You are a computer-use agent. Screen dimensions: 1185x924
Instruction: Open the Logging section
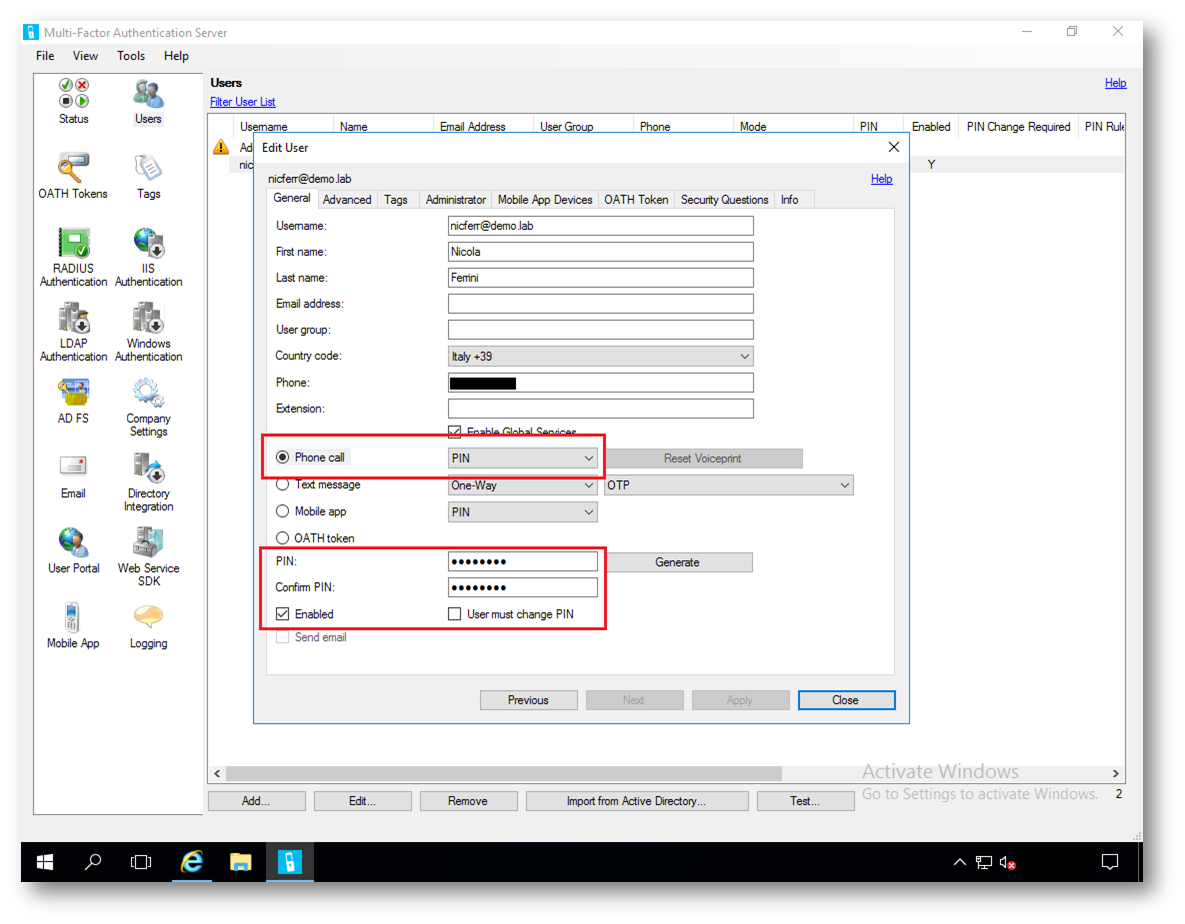pyautogui.click(x=148, y=625)
